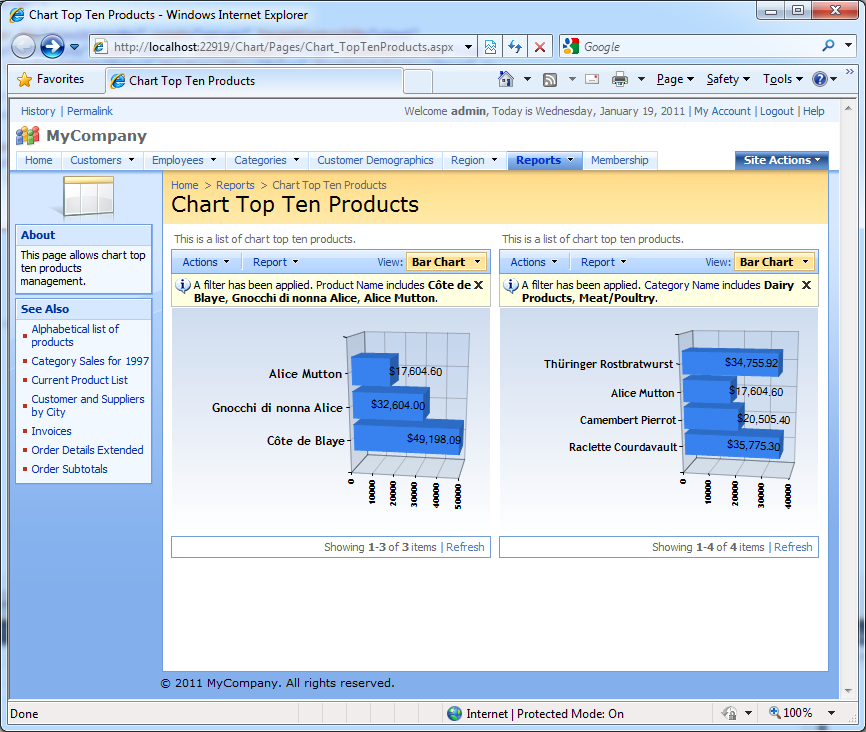Refresh the left chart list

pos(465,547)
